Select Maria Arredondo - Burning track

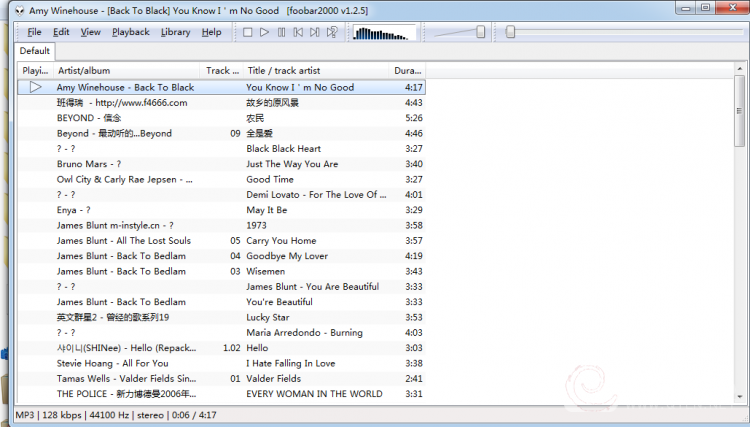(x=221, y=332)
